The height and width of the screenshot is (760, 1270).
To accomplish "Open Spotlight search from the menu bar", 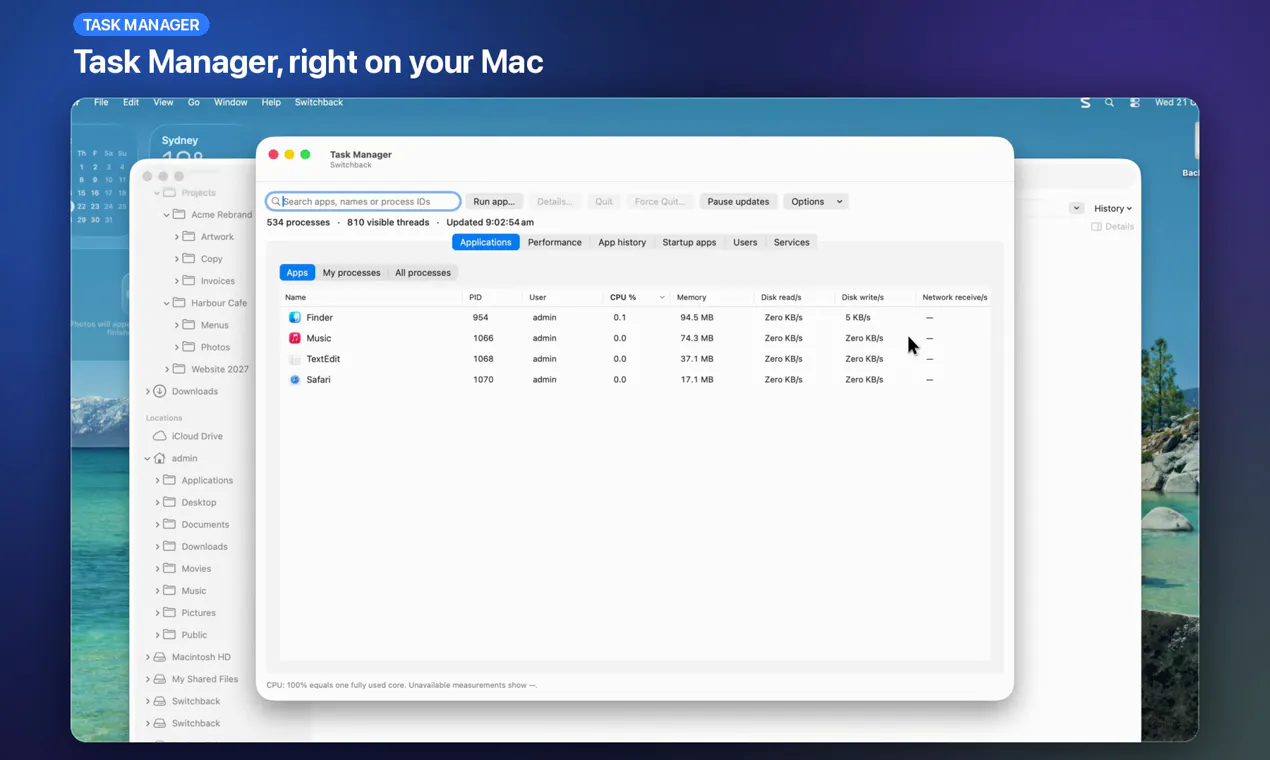I will pos(1109,102).
